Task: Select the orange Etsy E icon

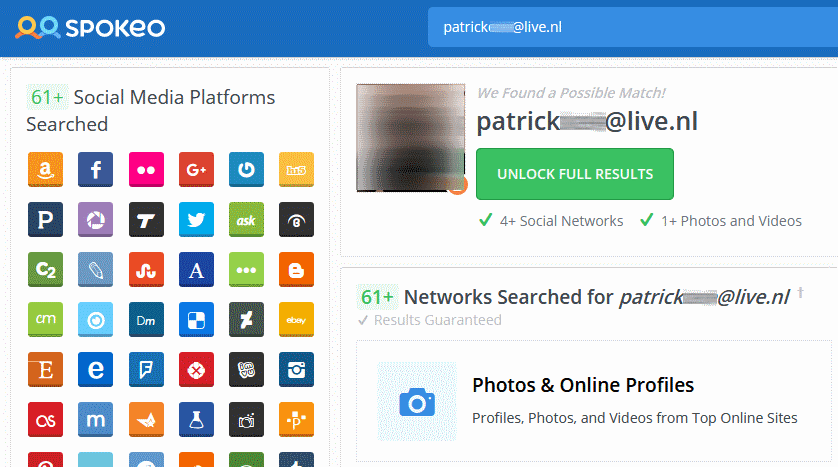Action: coord(45,369)
